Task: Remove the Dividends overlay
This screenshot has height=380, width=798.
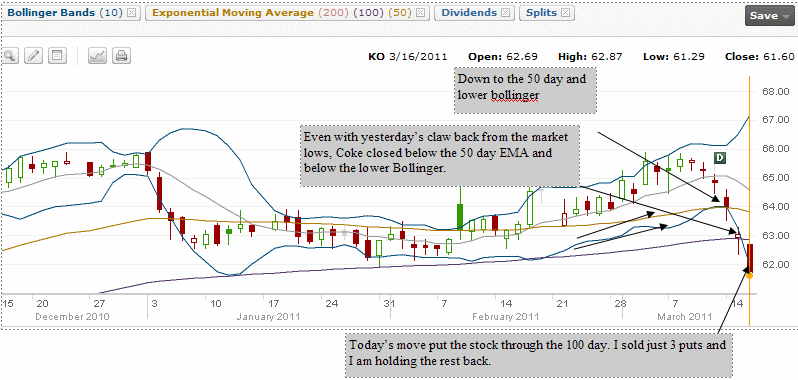Action: [505, 13]
